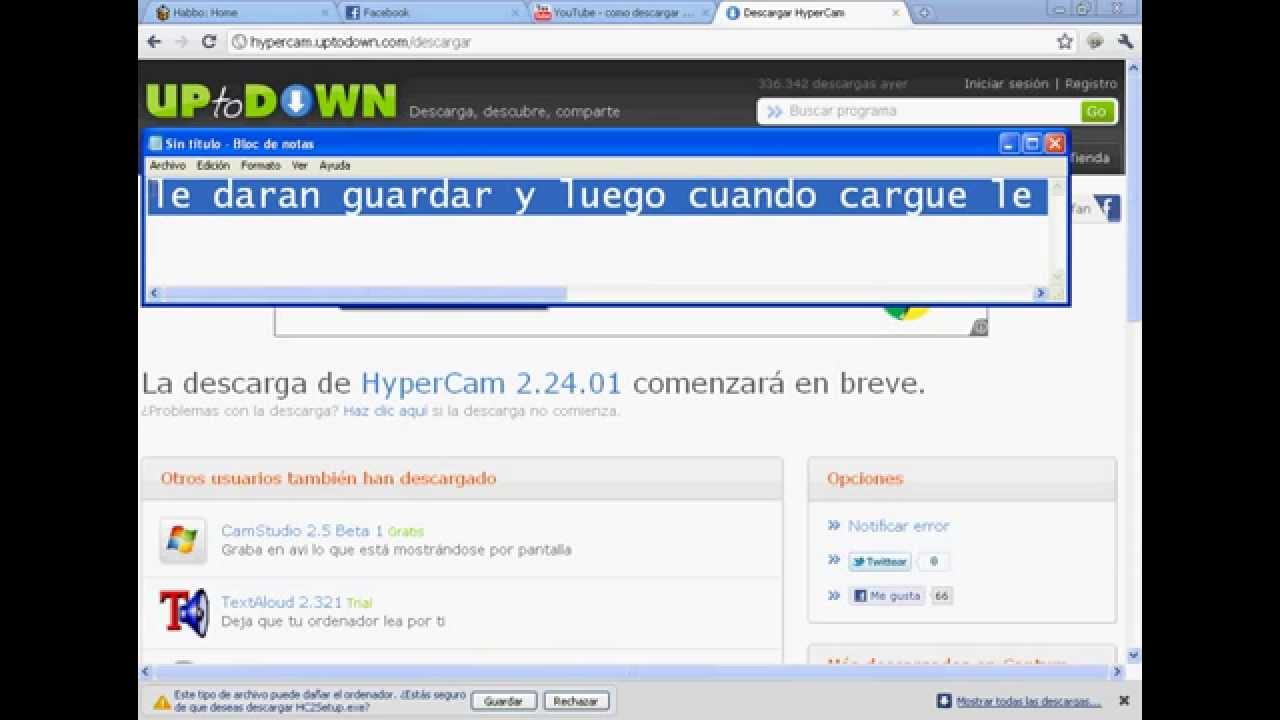Open CamStudio 2.5 Beta 1 link
1280x720 pixels.
pyautogui.click(x=302, y=531)
